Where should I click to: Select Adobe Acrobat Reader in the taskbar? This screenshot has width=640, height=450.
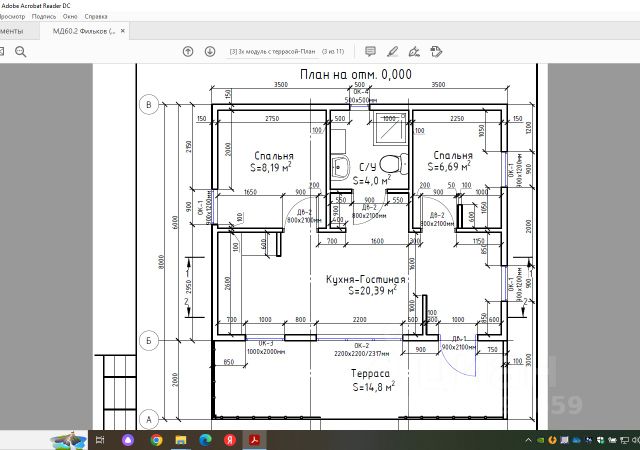[x=255, y=440]
